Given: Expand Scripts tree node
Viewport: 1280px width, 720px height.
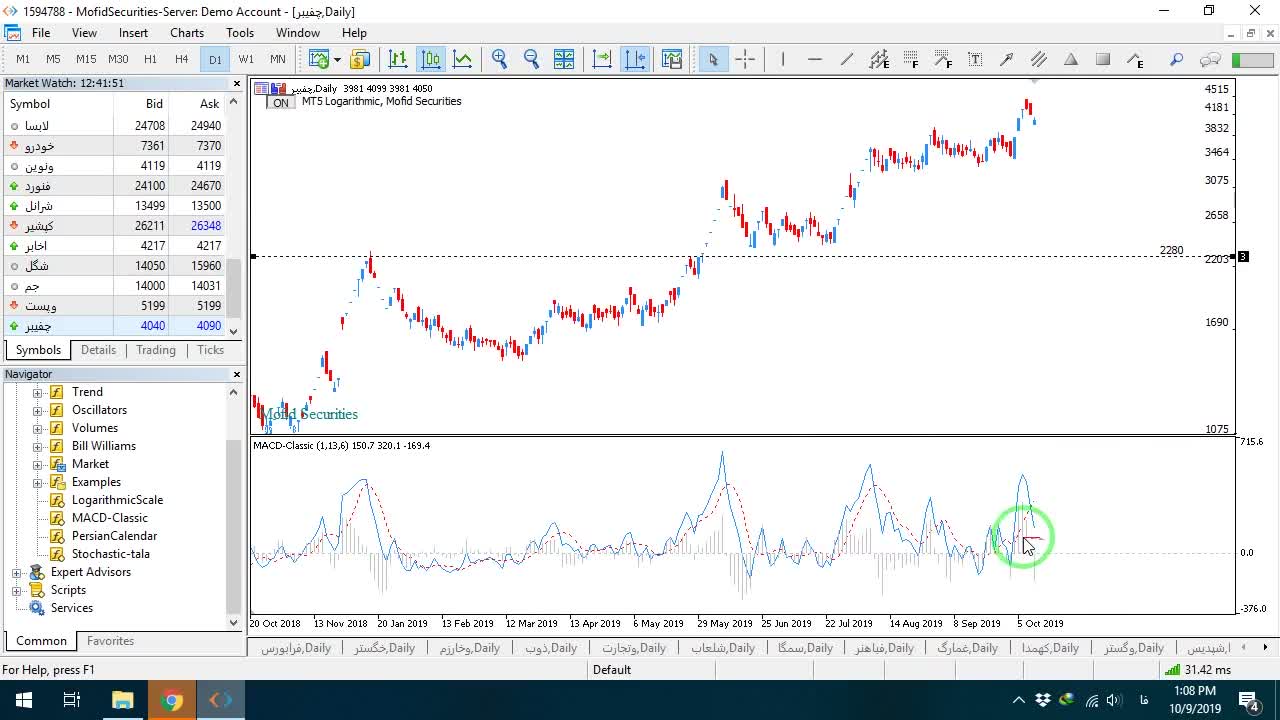Looking at the screenshot, I should tap(16, 590).
